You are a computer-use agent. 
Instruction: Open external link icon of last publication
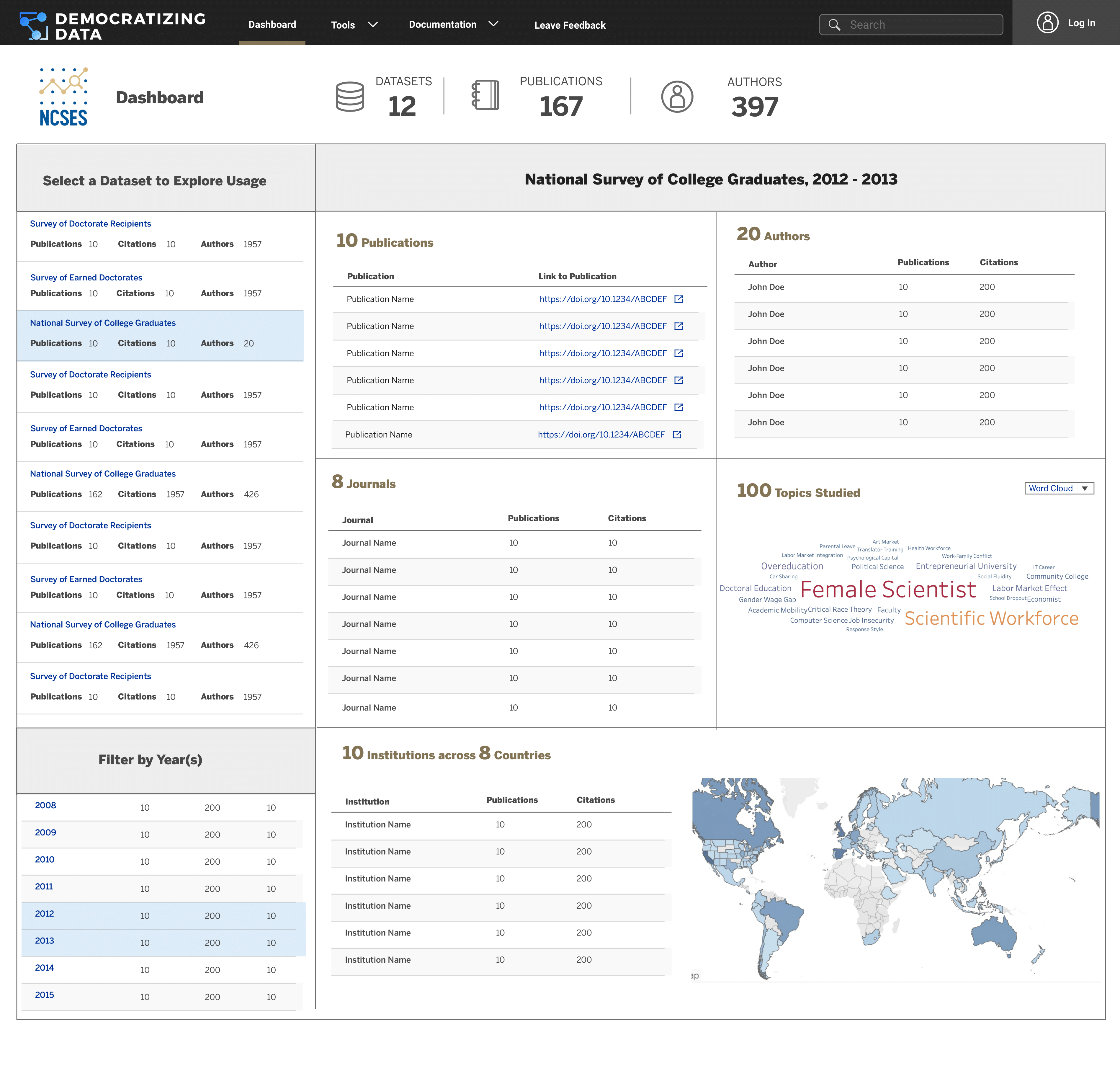pos(677,435)
